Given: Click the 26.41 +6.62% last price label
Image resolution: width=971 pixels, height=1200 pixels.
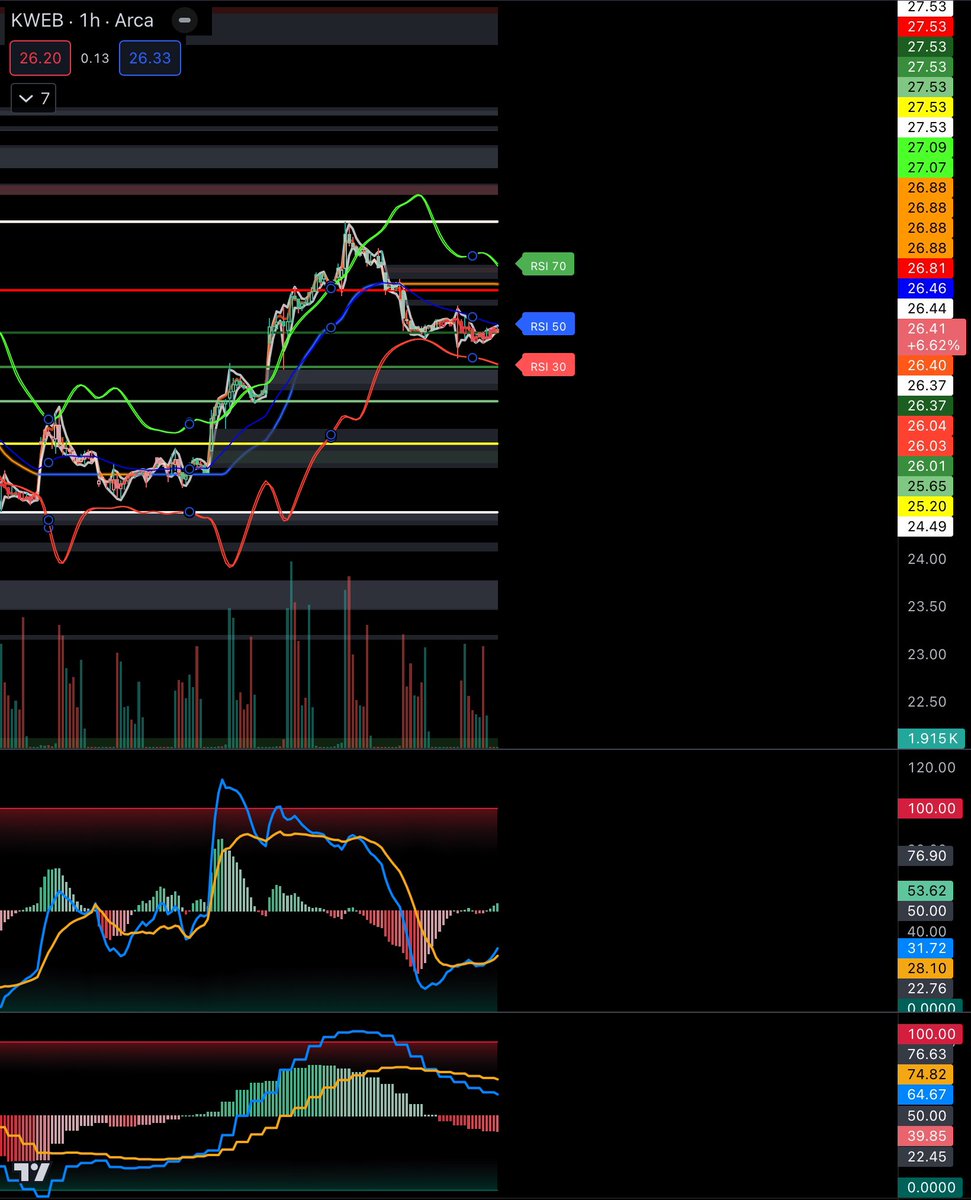Looking at the screenshot, I should [934, 337].
